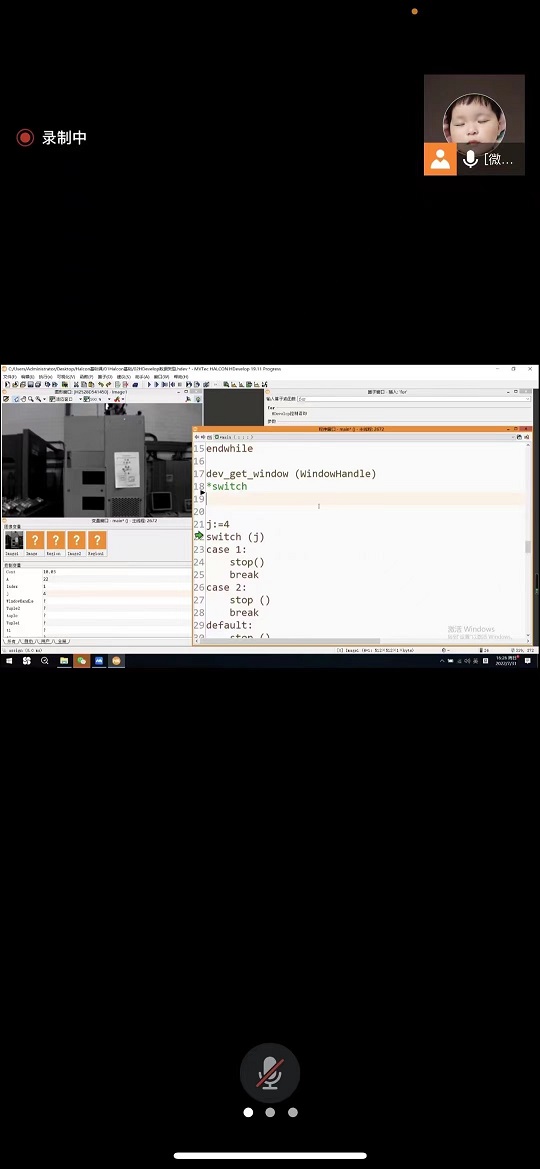Switch to the Global (全局) variables tab
540x1169 pixels.
(63, 641)
